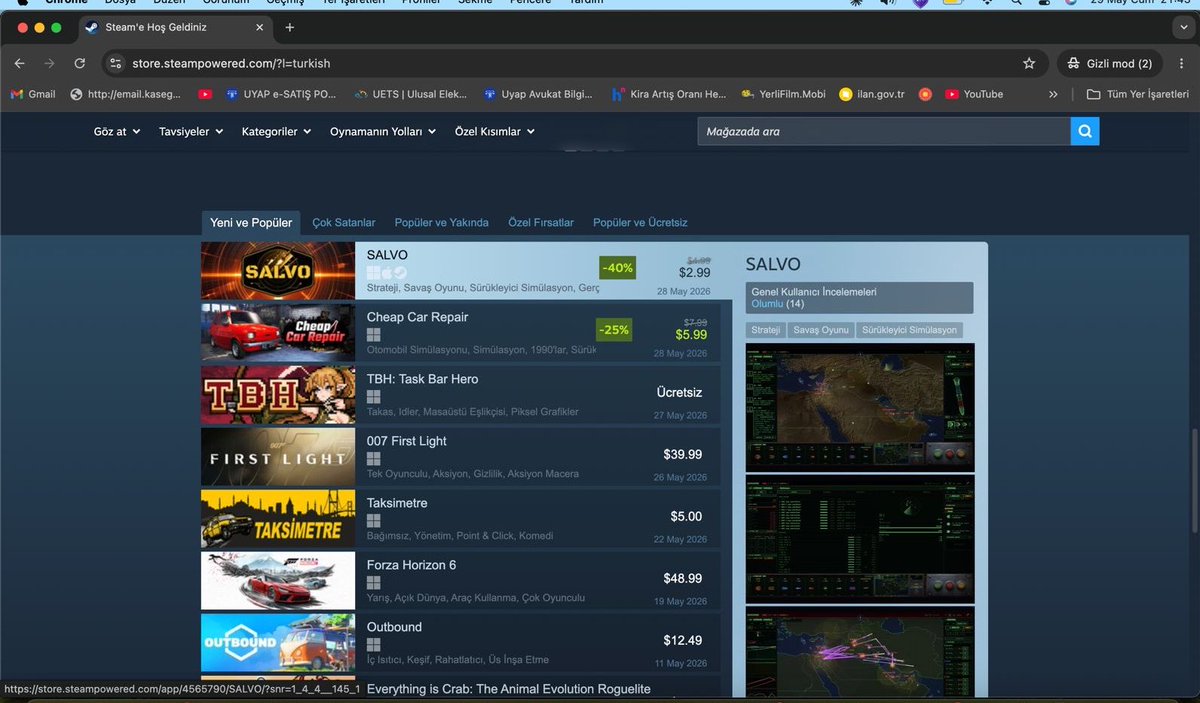Open Kira Artış Oranı bookmark

669,94
